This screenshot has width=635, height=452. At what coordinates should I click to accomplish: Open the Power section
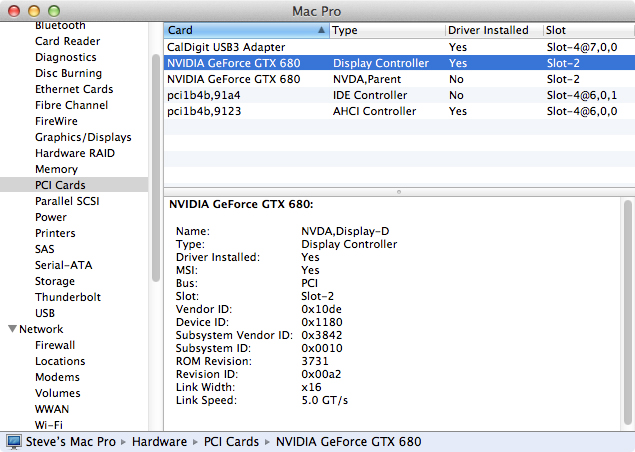51,217
